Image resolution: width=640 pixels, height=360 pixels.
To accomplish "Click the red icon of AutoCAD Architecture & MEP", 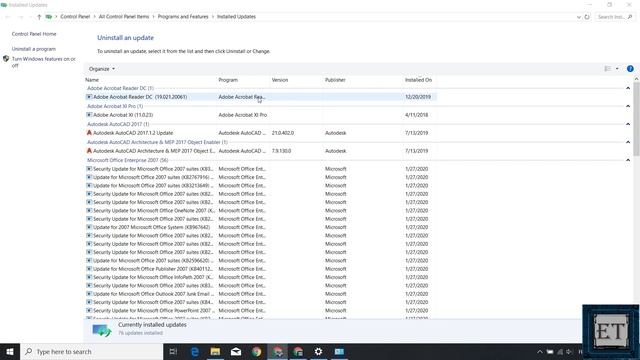I will point(89,151).
